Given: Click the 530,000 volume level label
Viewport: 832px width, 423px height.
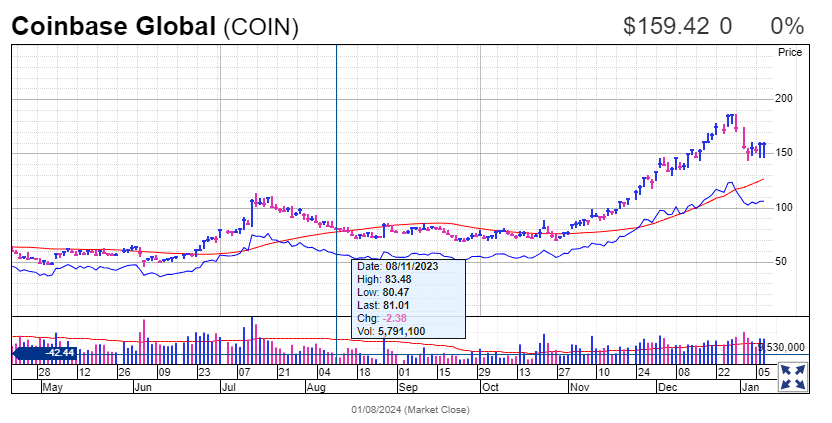Looking at the screenshot, I should pos(786,347).
